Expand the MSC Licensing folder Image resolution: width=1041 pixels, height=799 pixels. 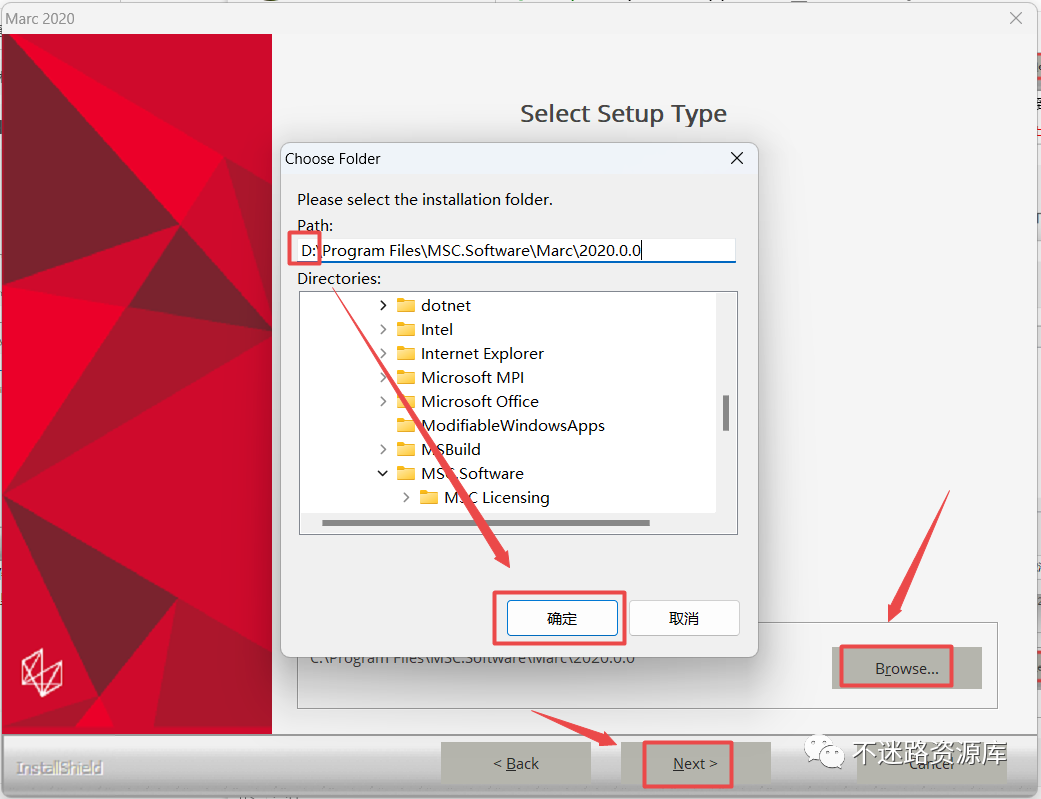click(x=406, y=497)
